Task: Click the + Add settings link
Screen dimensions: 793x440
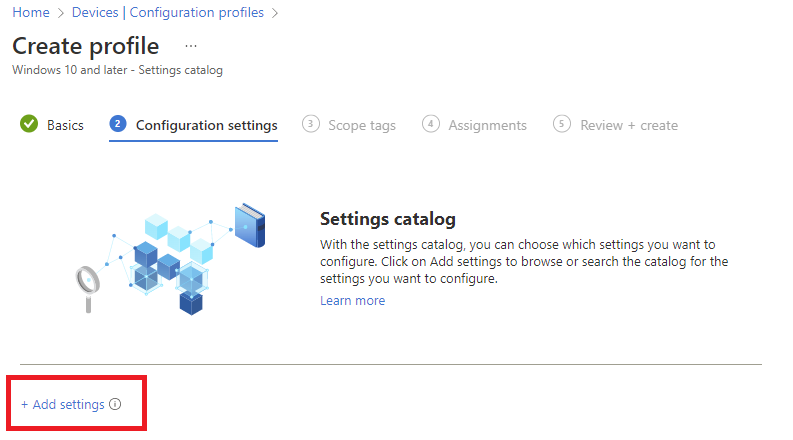Action: pyautogui.click(x=63, y=405)
